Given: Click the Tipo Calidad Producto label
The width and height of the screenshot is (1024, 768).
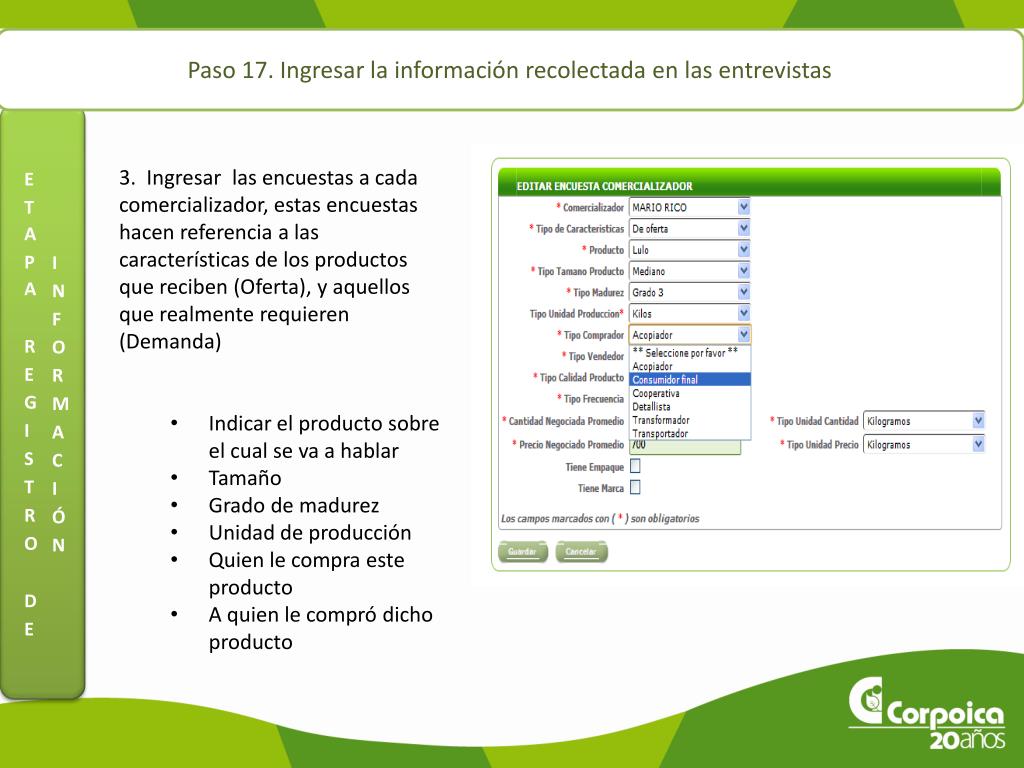Looking at the screenshot, I should (x=579, y=377).
